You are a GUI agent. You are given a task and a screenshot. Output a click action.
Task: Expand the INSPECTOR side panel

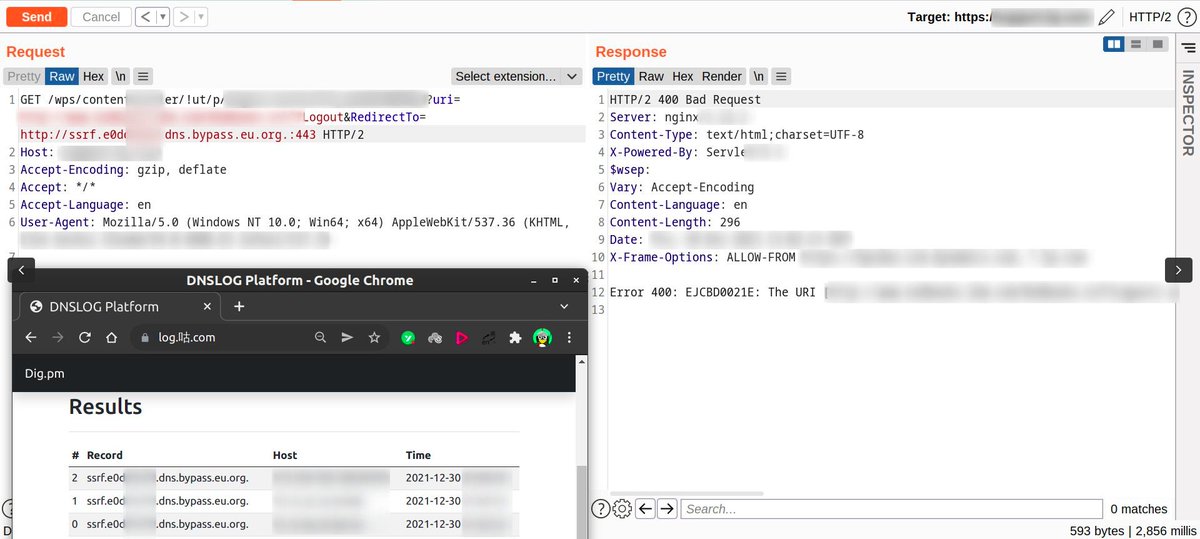pyautogui.click(x=1188, y=112)
